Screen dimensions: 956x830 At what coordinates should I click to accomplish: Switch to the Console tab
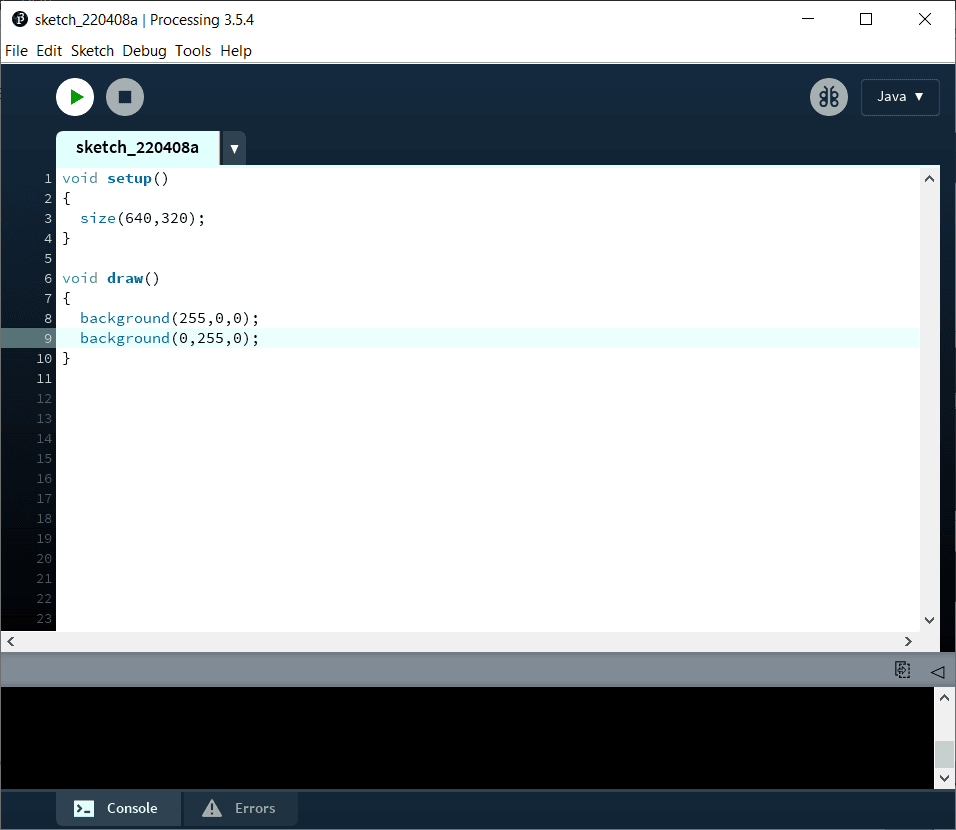[x=118, y=808]
